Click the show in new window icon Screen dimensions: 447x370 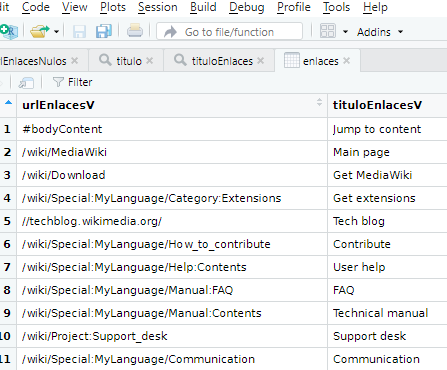tap(26, 82)
